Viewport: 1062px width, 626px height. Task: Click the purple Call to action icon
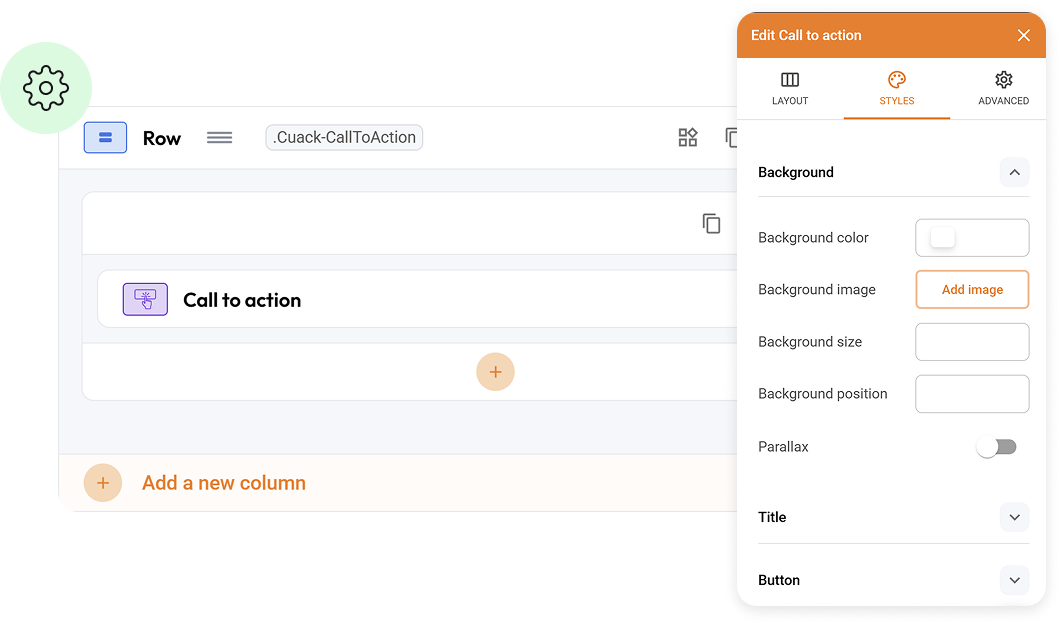(145, 299)
